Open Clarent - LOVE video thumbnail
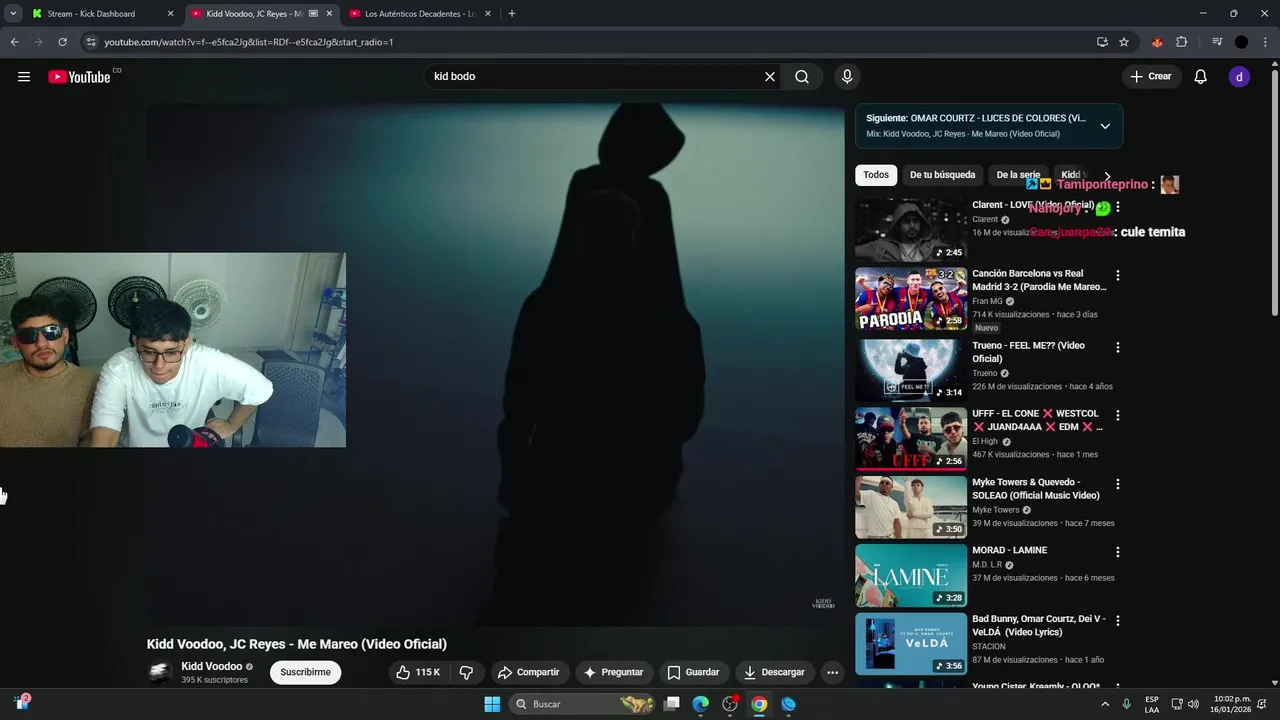This screenshot has width=1280, height=720. tap(910, 230)
